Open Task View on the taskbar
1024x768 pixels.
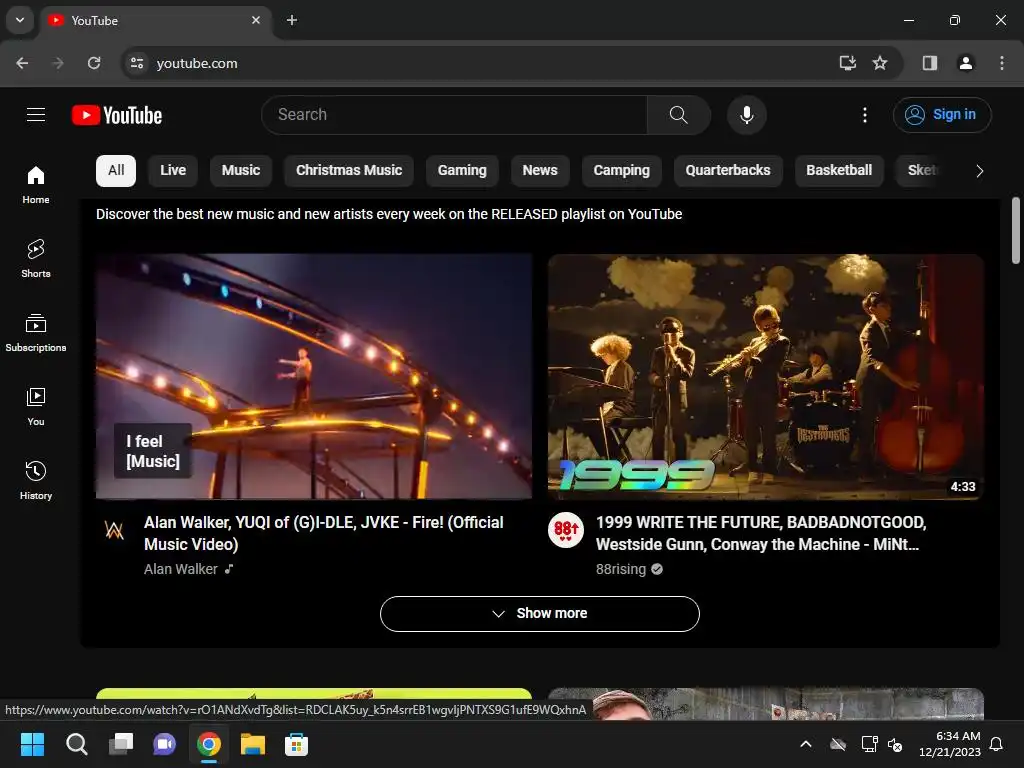pos(121,744)
